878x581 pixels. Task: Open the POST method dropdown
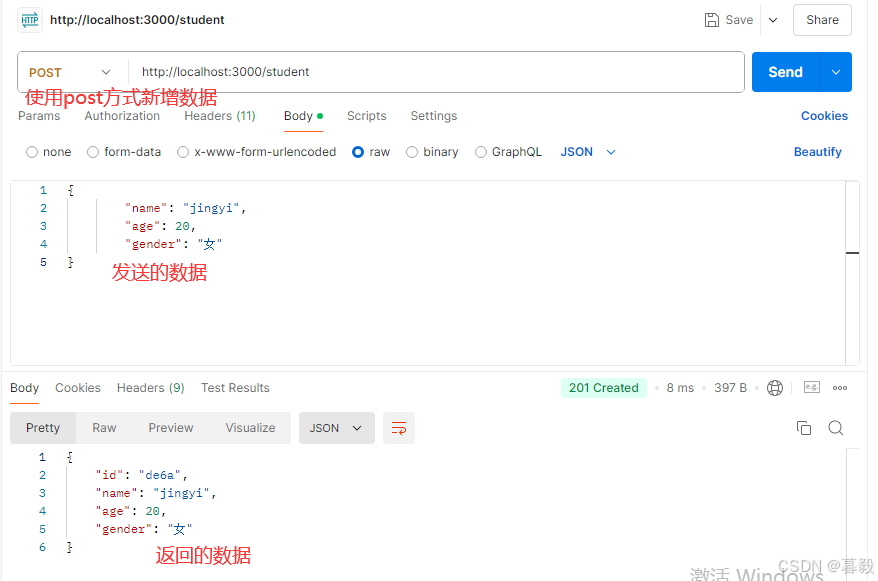click(x=70, y=72)
